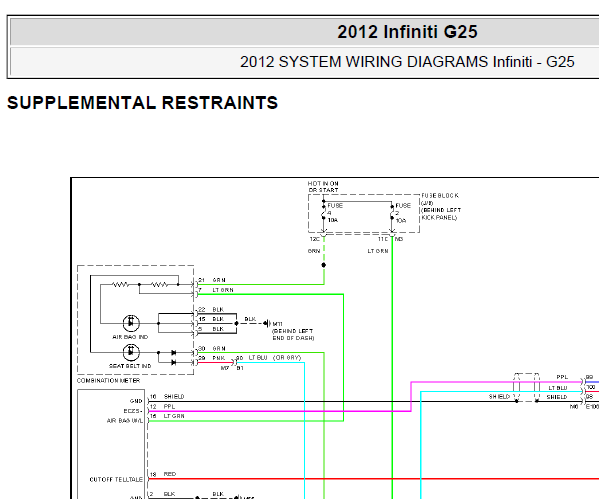The height and width of the screenshot is (499, 599).
Task: Click the splice dot on ORN wire
Action: 324,265
